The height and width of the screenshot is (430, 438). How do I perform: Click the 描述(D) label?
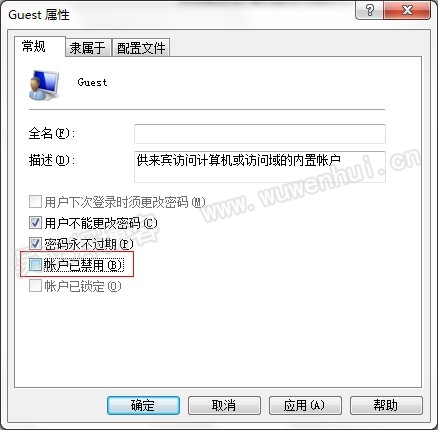pyautogui.click(x=51, y=161)
